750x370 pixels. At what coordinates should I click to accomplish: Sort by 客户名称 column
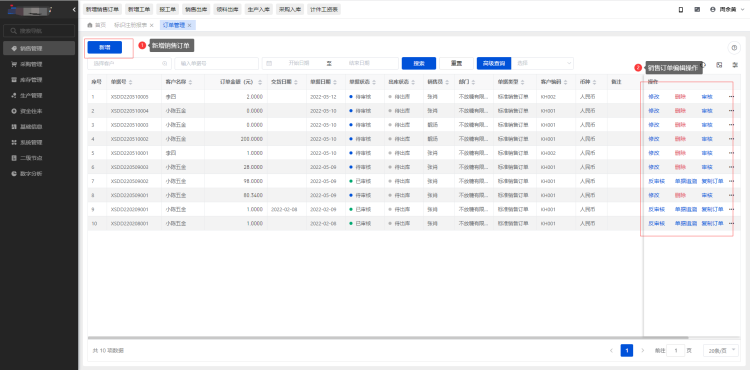click(190, 82)
